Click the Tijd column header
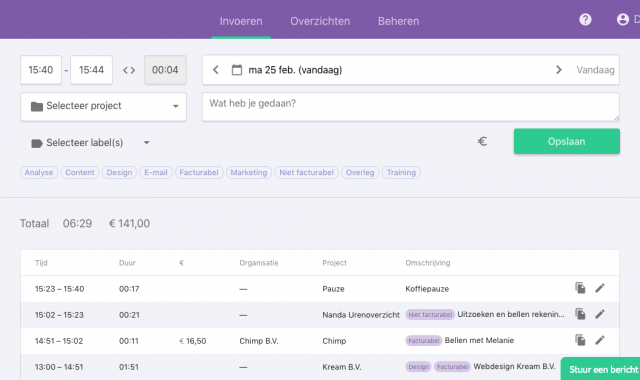 (41, 263)
